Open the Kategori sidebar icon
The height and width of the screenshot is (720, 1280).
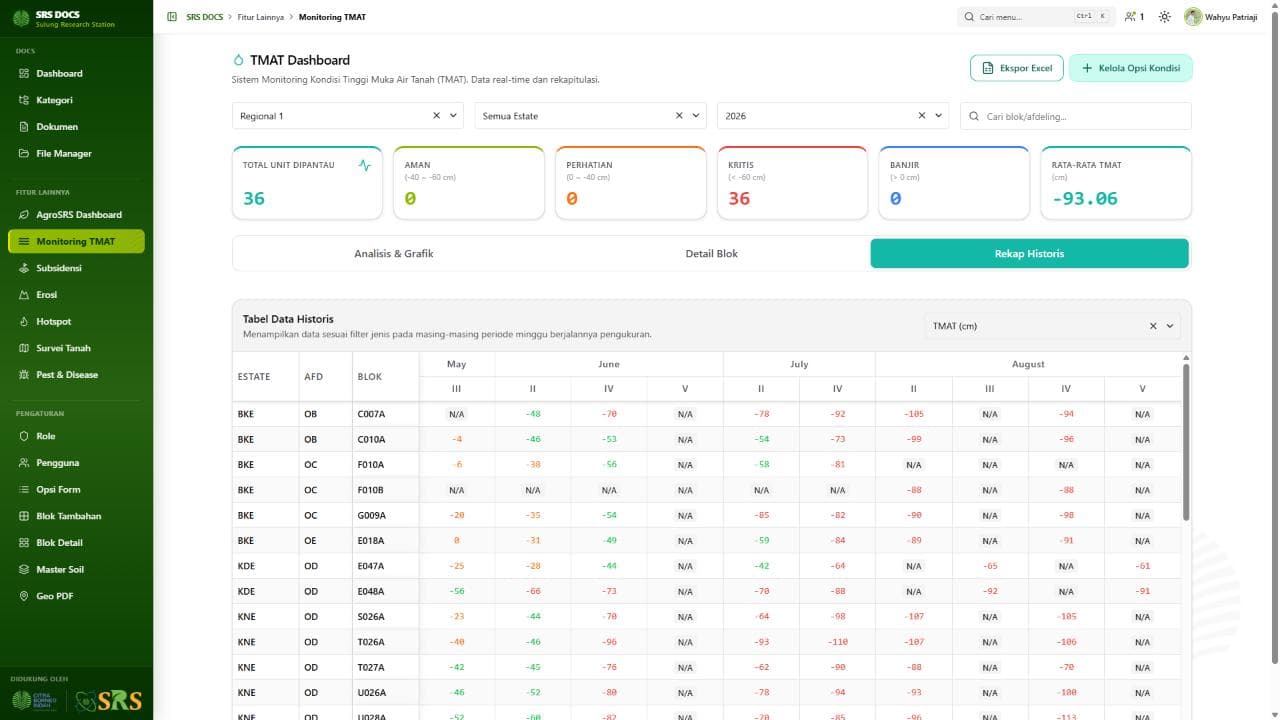[x=24, y=100]
